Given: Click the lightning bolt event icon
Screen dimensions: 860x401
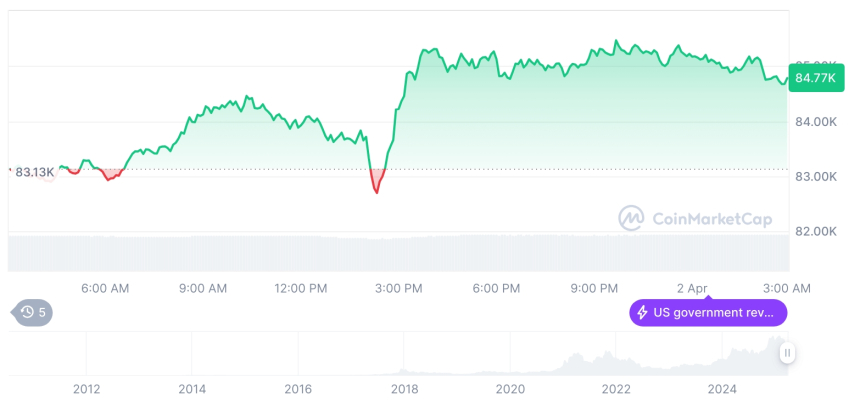Looking at the screenshot, I should coord(642,313).
